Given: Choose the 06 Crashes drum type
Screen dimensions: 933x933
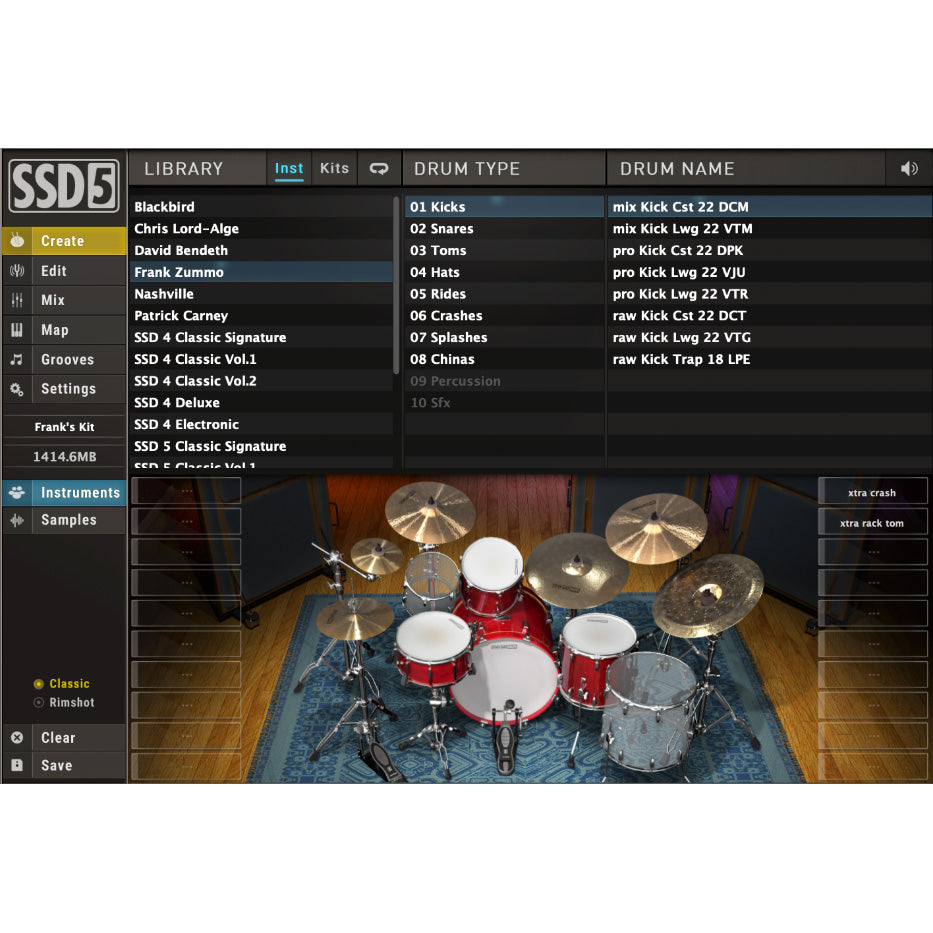Looking at the screenshot, I should [504, 315].
